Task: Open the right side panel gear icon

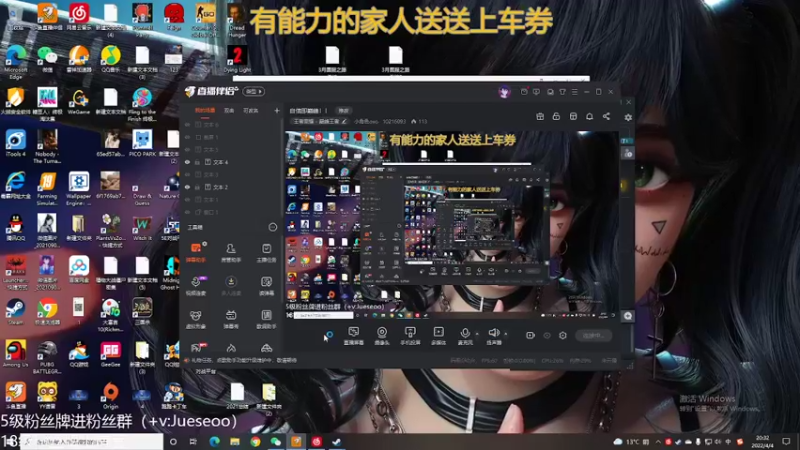Action: click(x=628, y=117)
